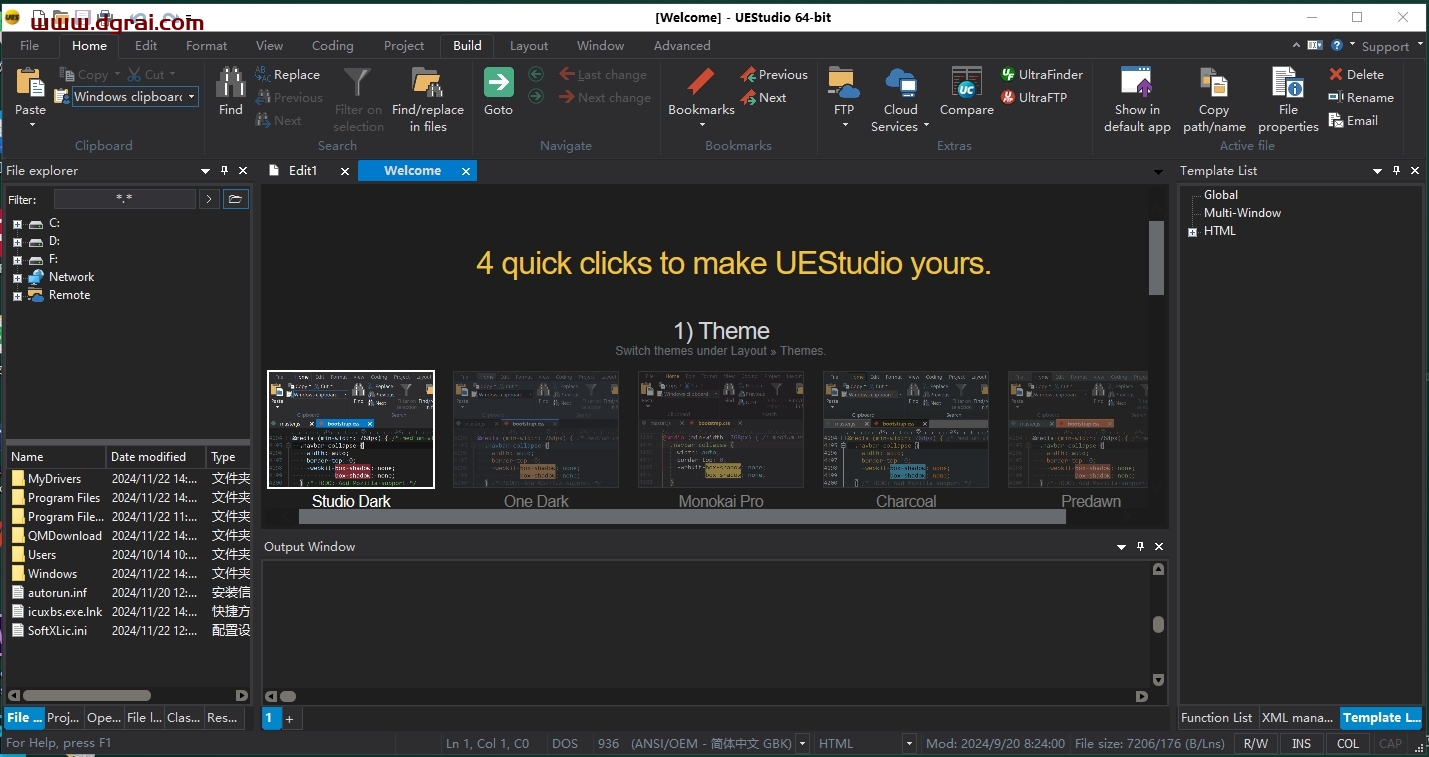Open File properties

point(1288,83)
